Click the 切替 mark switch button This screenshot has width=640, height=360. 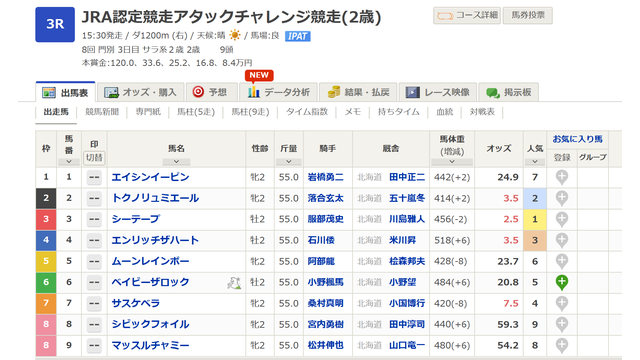(94, 158)
